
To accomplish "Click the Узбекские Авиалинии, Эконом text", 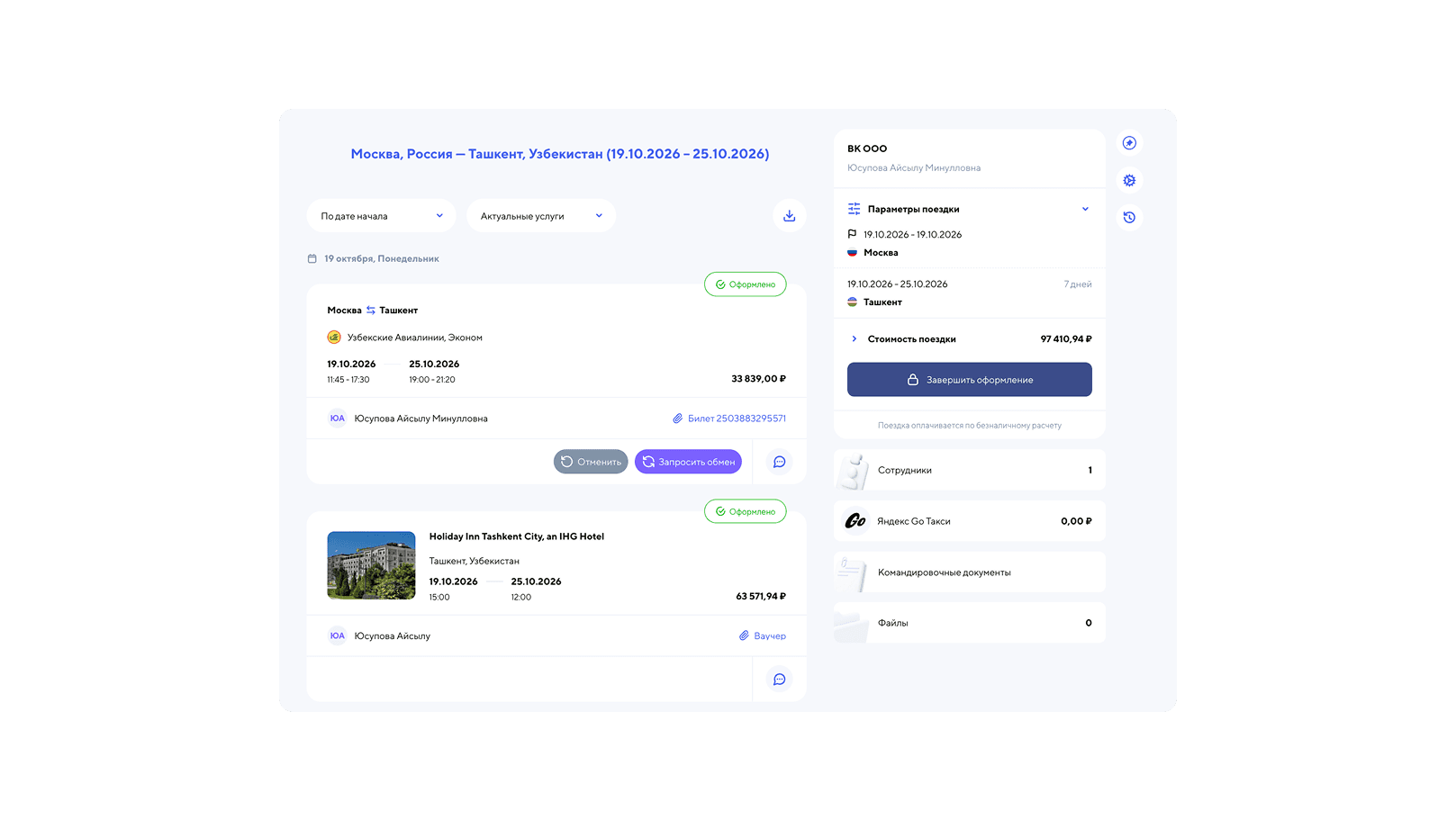I will tap(415, 338).
